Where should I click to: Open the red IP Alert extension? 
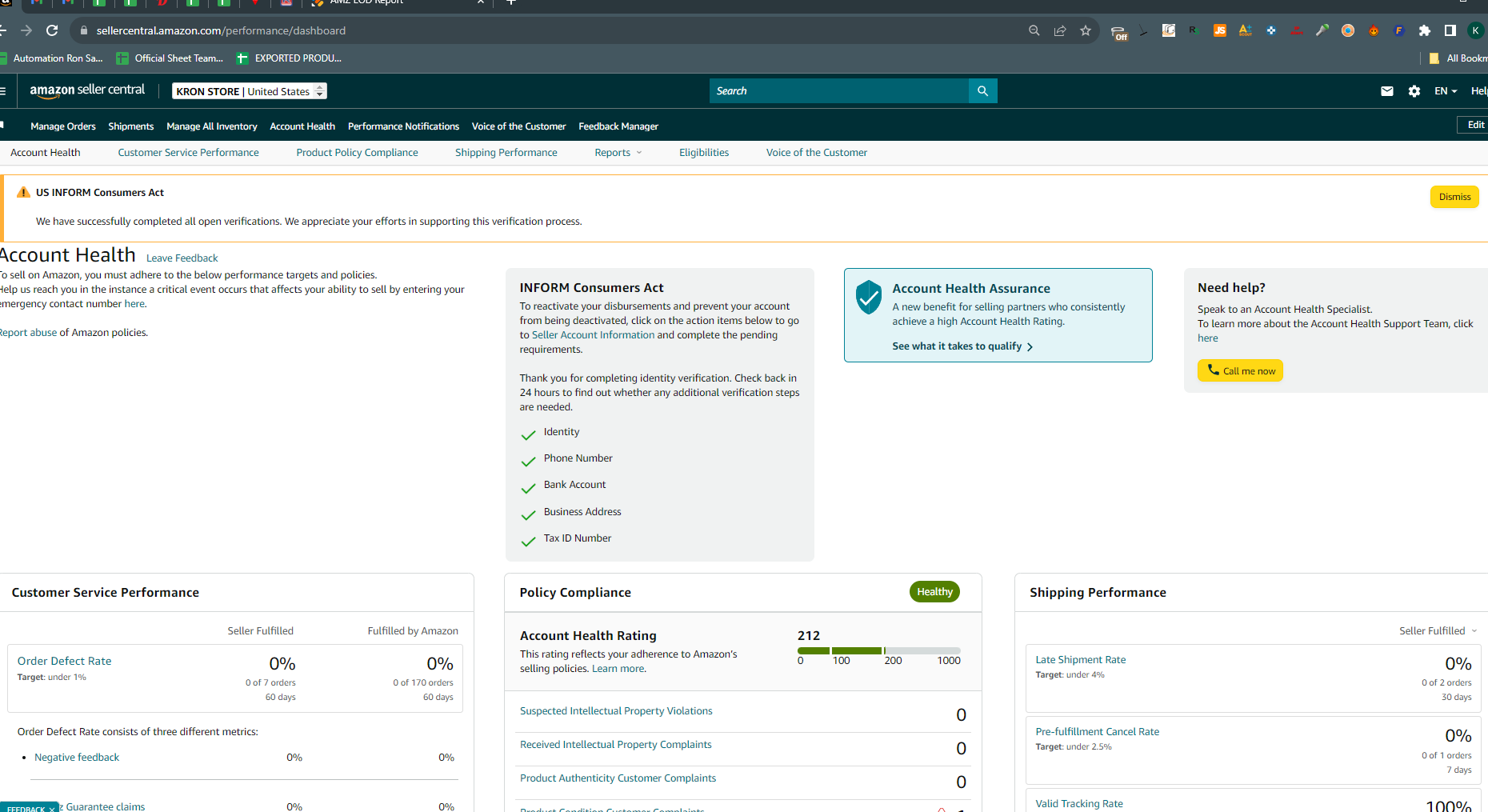(1297, 30)
